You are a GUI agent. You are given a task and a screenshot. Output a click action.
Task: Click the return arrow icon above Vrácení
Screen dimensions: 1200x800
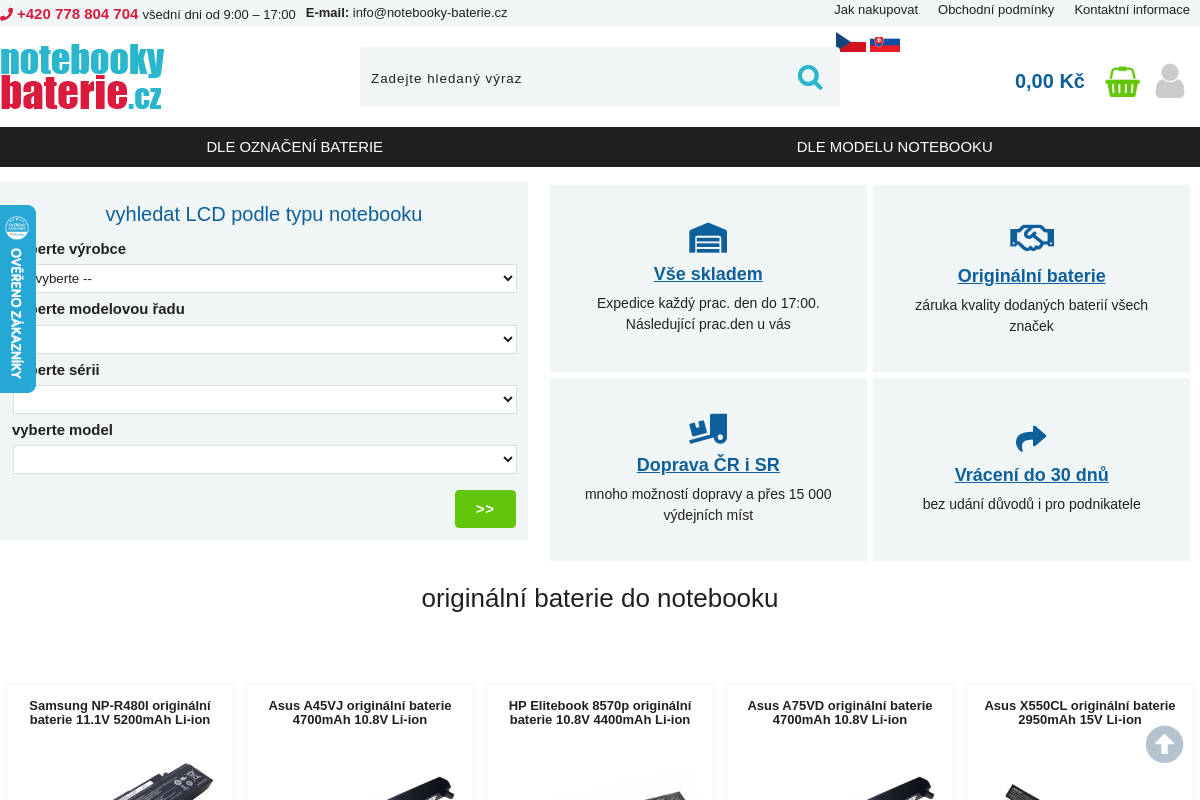point(1031,438)
